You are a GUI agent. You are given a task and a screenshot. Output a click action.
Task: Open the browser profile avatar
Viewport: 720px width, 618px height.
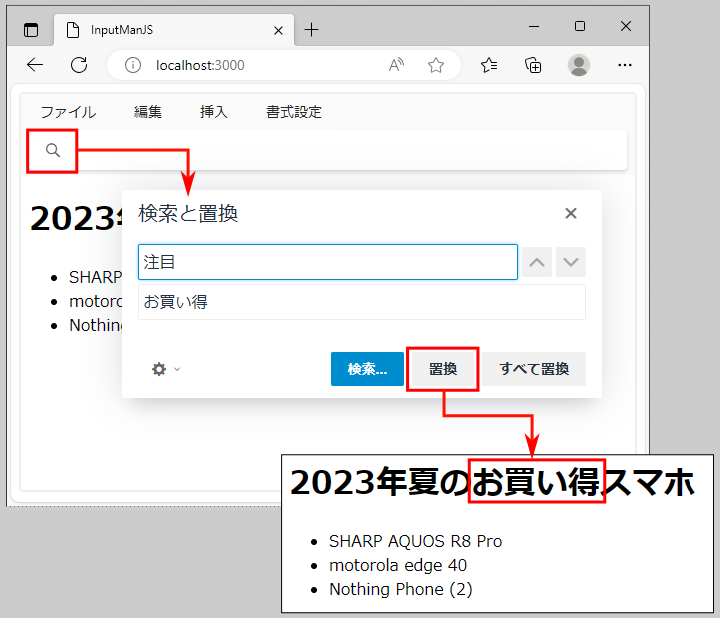[x=579, y=65]
